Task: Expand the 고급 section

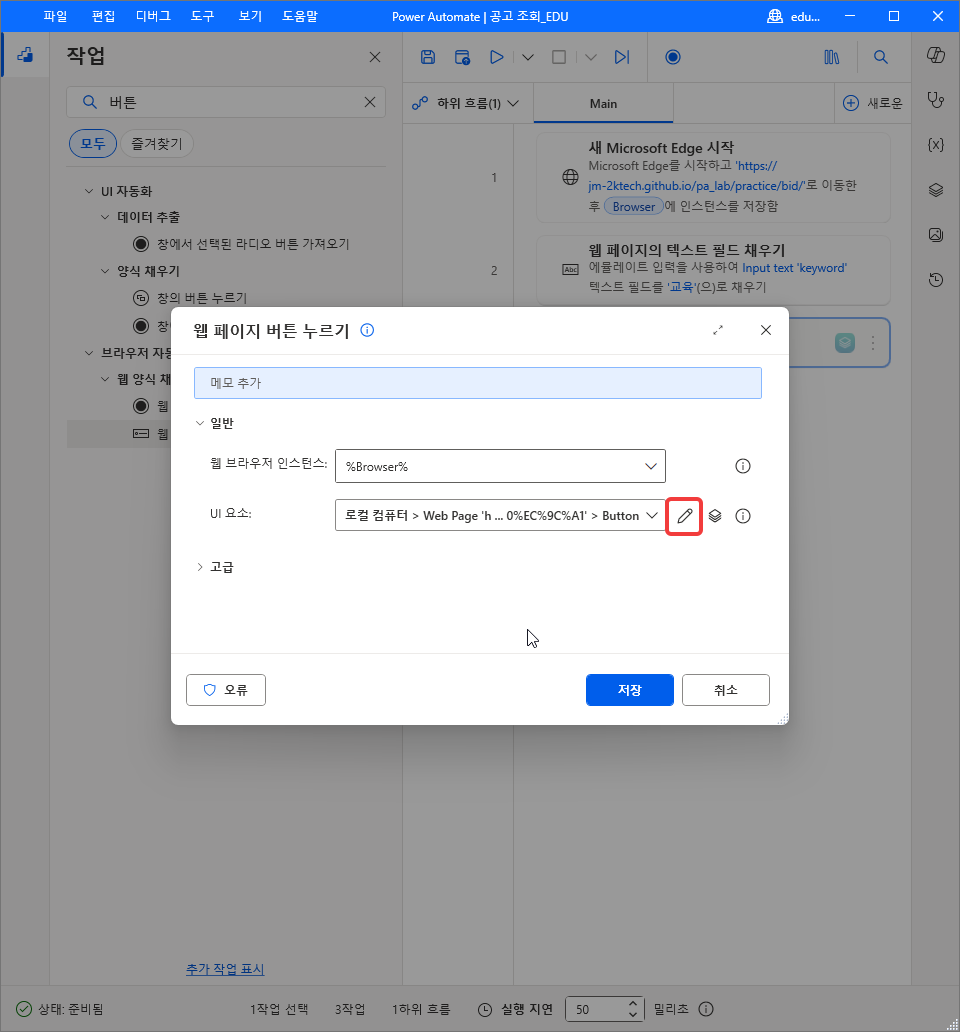Action: click(199, 567)
